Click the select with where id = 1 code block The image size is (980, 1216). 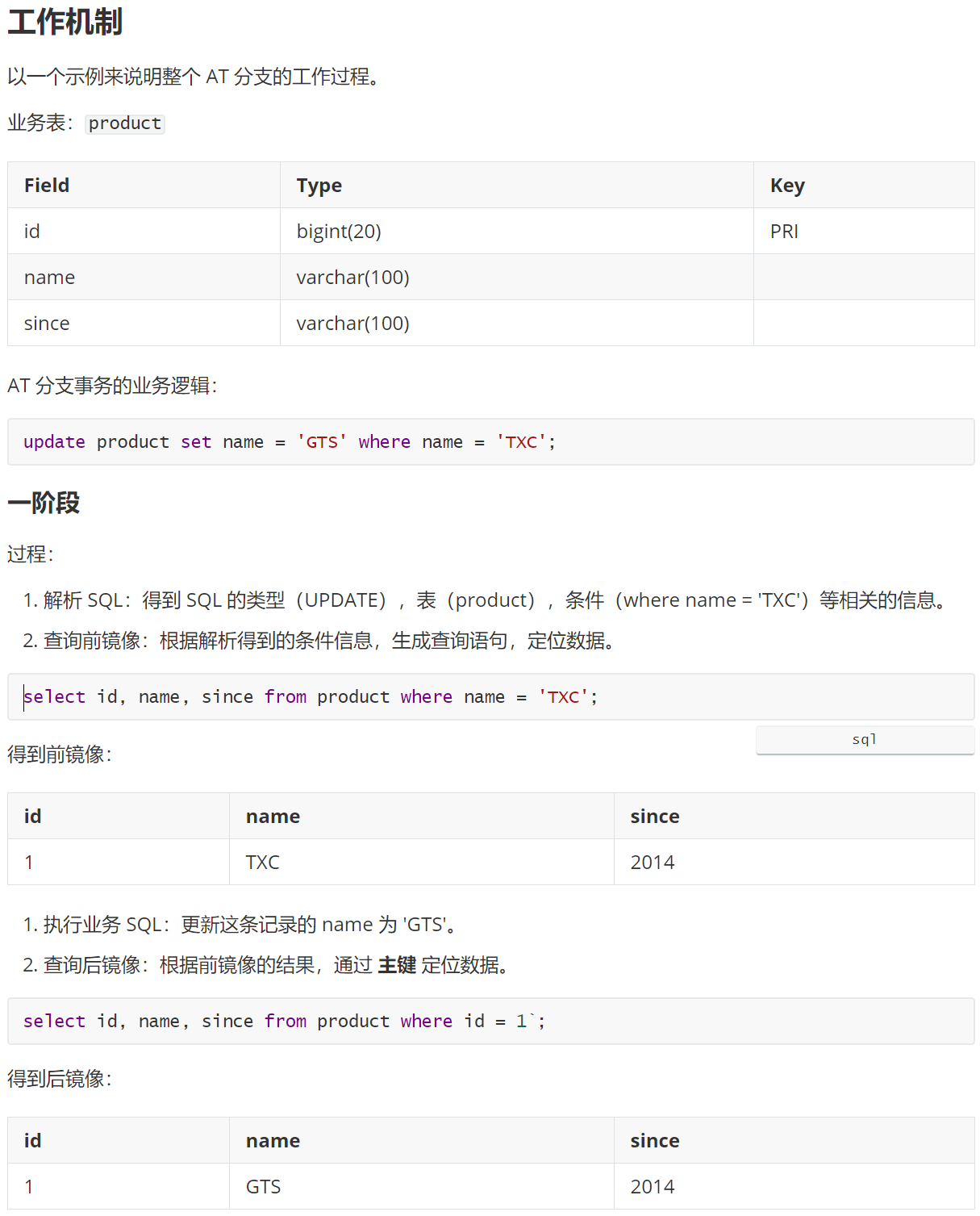(x=282, y=1021)
